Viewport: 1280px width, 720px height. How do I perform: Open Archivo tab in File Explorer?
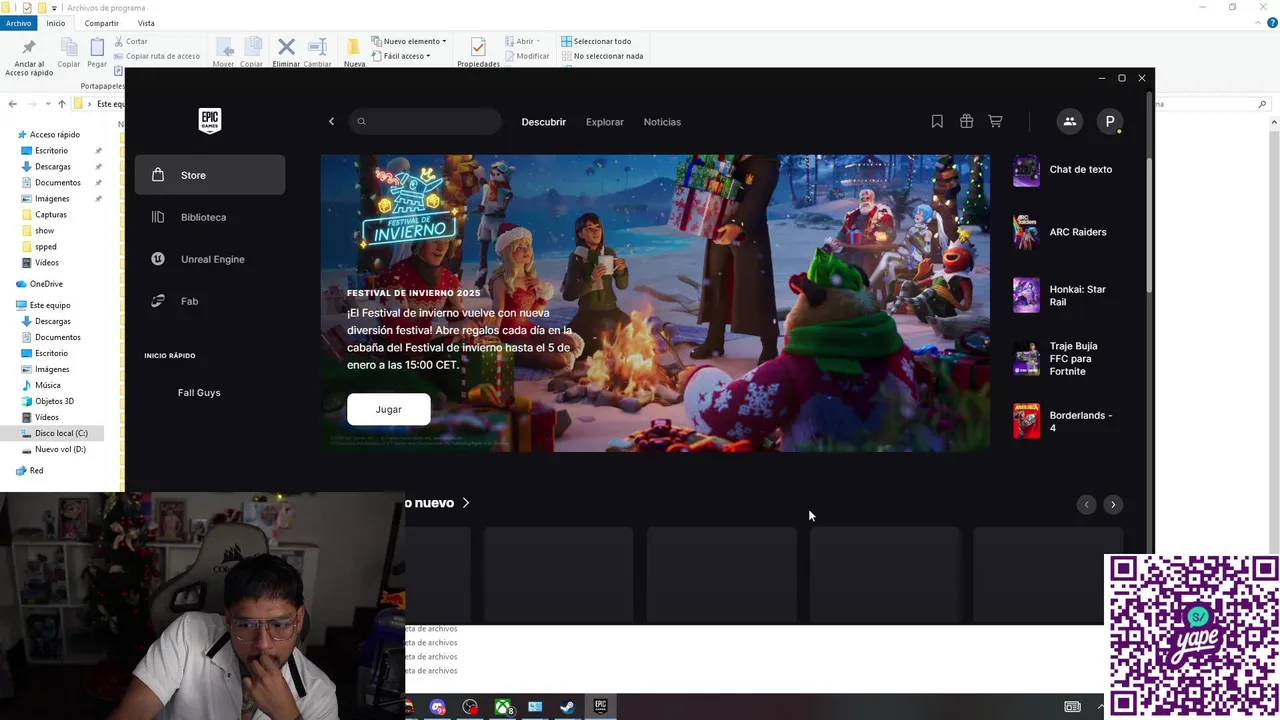click(19, 23)
